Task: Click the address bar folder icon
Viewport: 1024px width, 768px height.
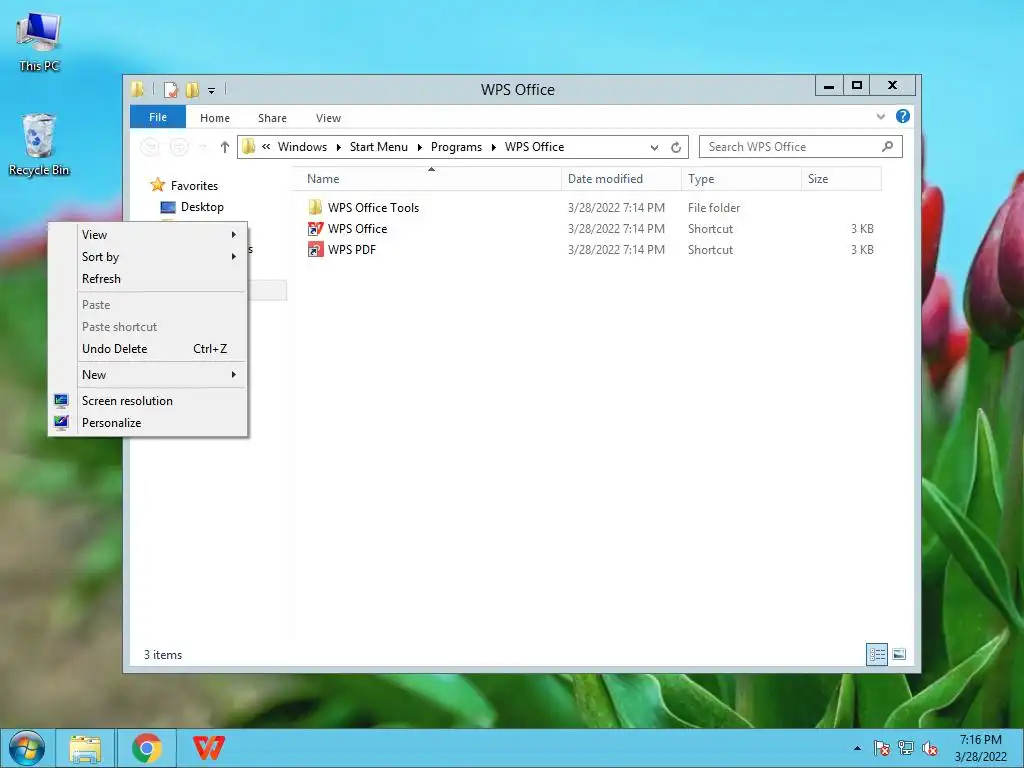Action: 249,147
